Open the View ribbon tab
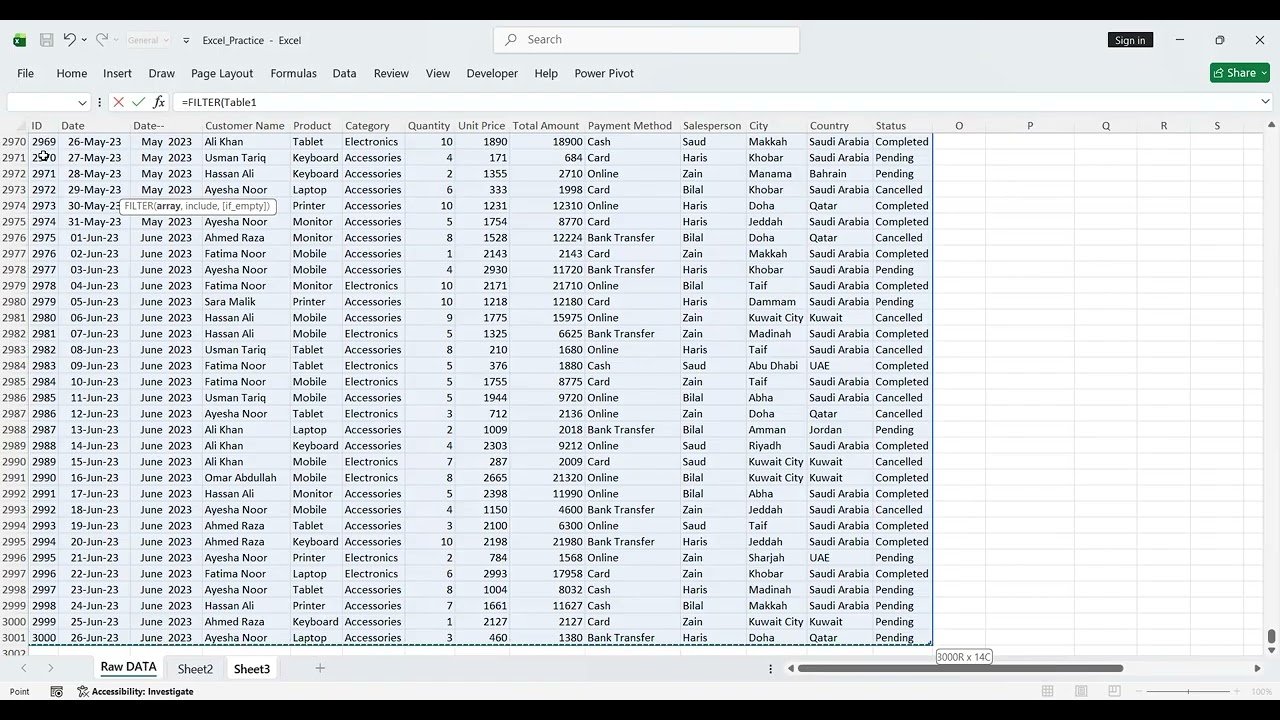 click(438, 73)
